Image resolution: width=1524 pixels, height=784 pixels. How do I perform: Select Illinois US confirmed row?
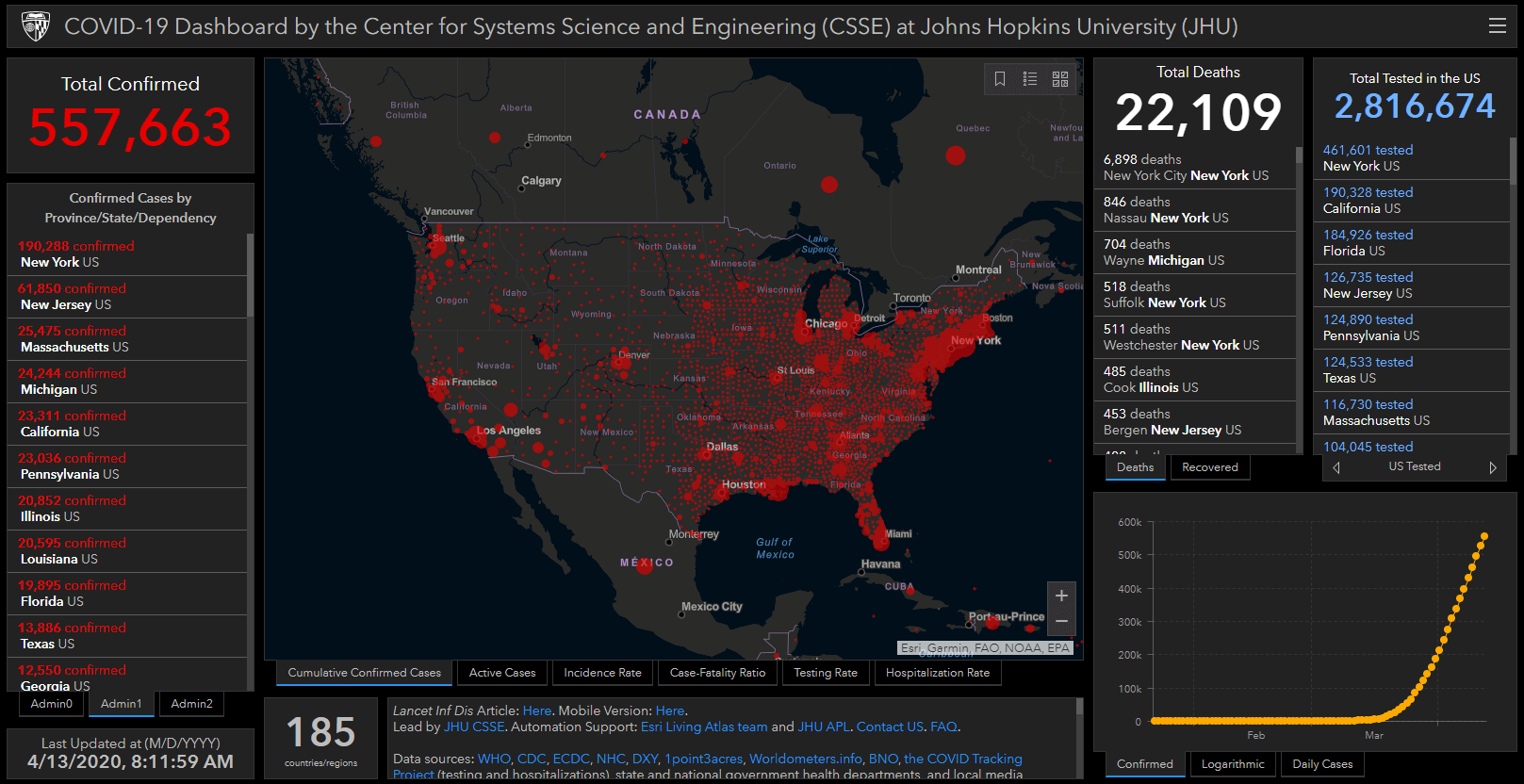(x=127, y=509)
